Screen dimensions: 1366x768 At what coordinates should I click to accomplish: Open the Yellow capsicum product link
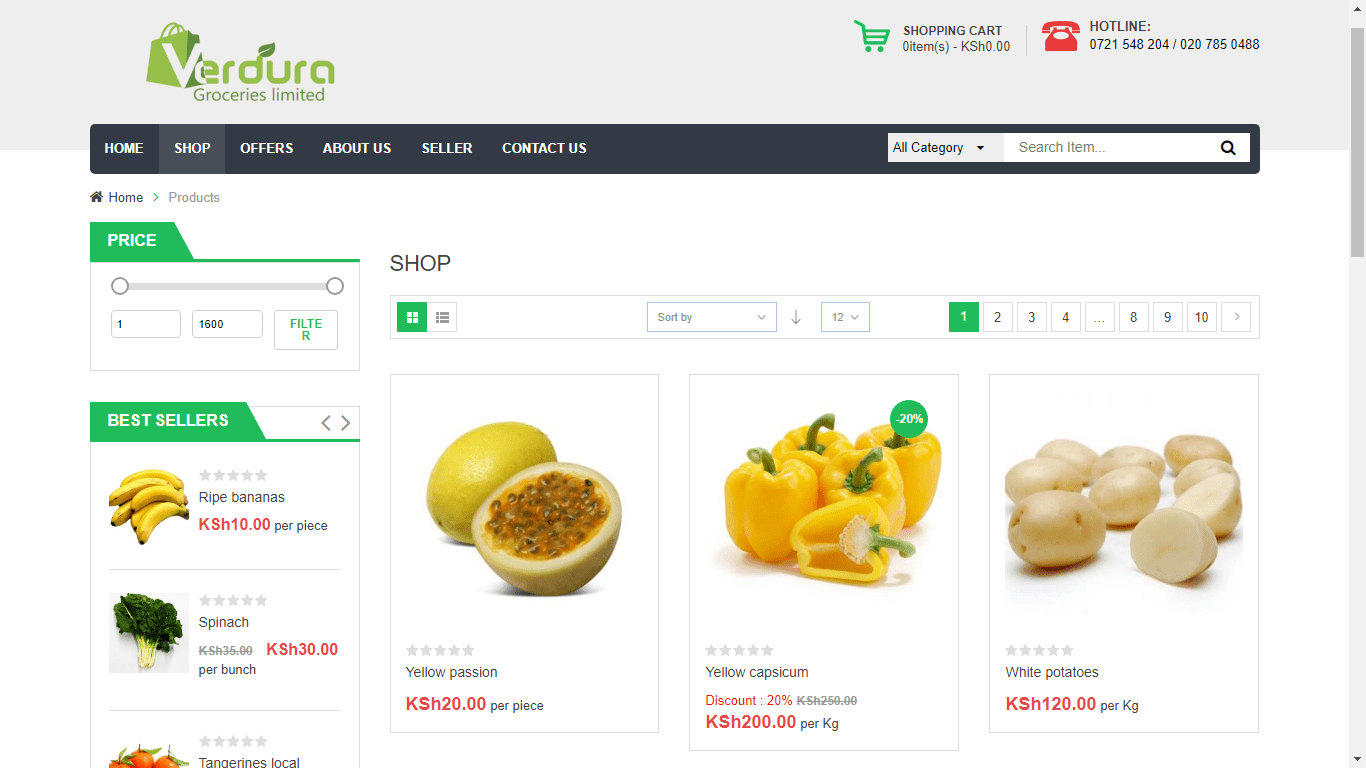(x=757, y=672)
